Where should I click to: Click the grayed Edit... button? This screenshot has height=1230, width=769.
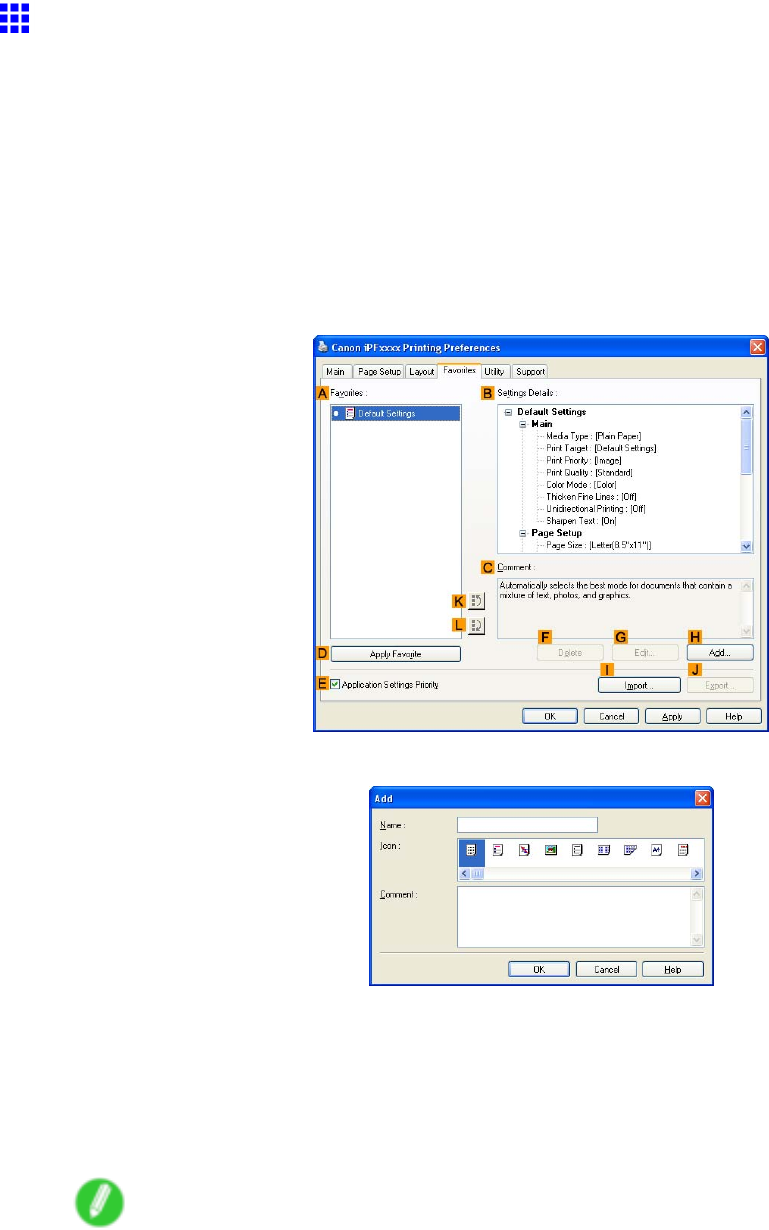tap(645, 652)
